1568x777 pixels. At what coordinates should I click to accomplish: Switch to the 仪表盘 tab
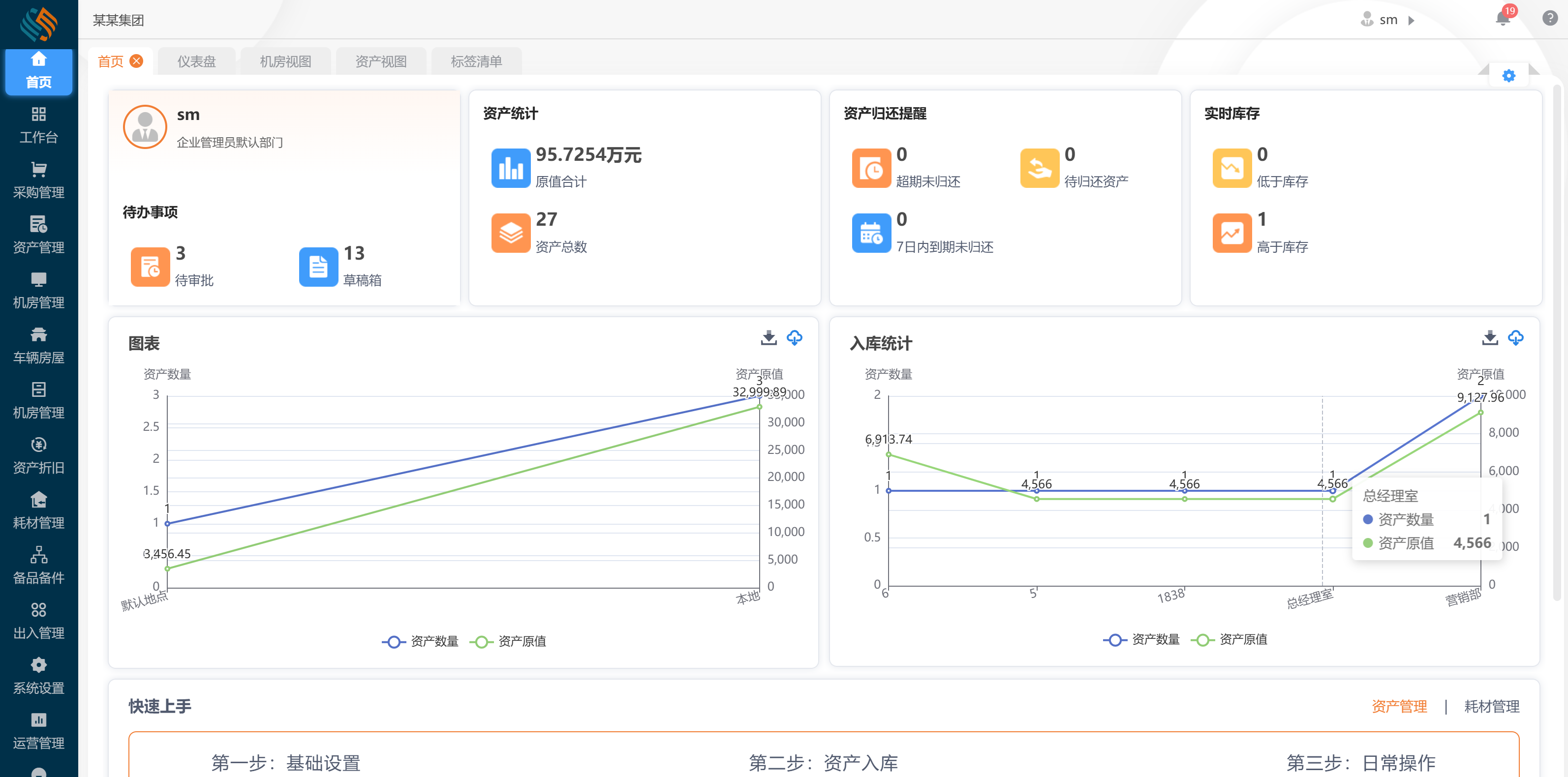click(x=196, y=61)
